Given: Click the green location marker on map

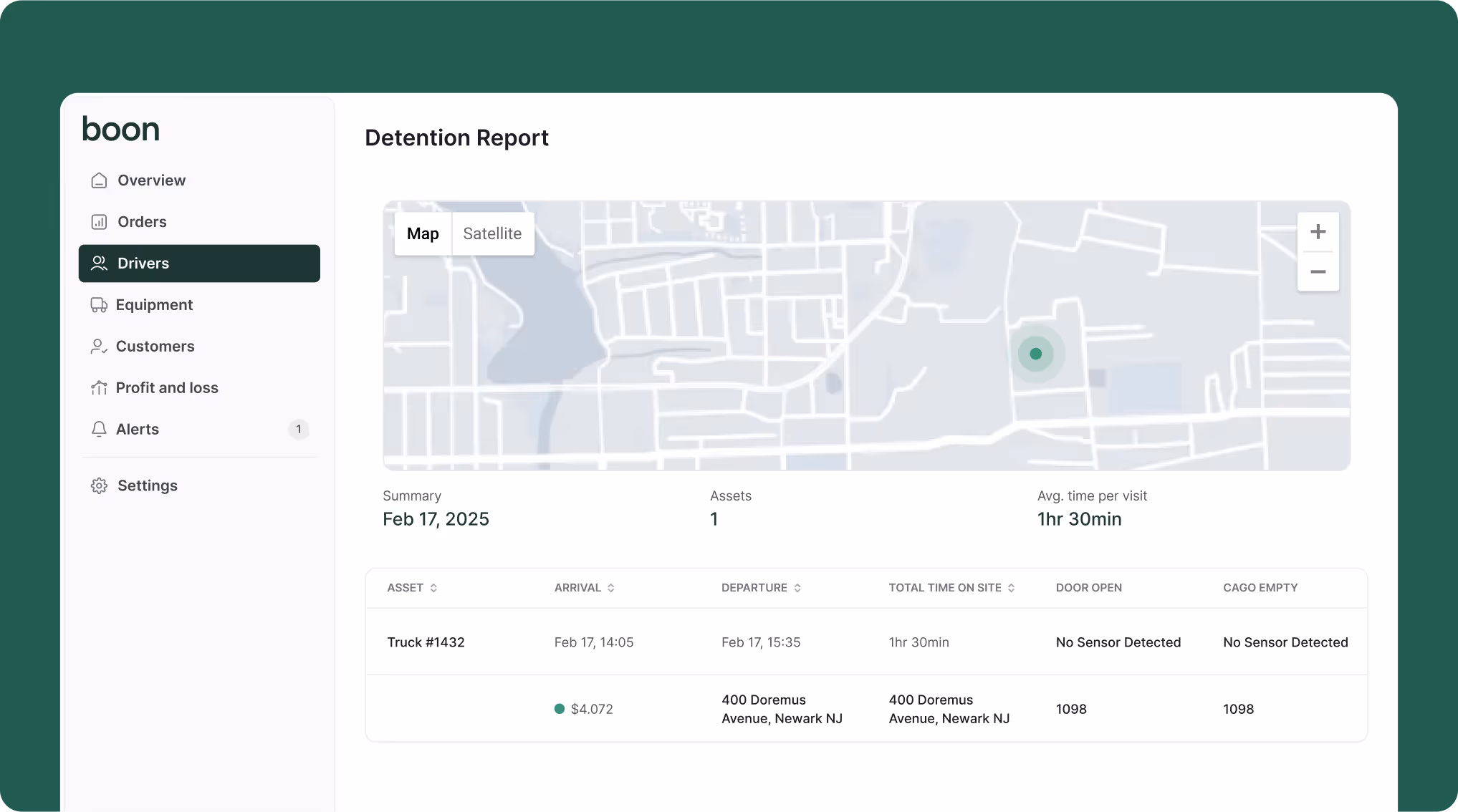Looking at the screenshot, I should 1035,354.
